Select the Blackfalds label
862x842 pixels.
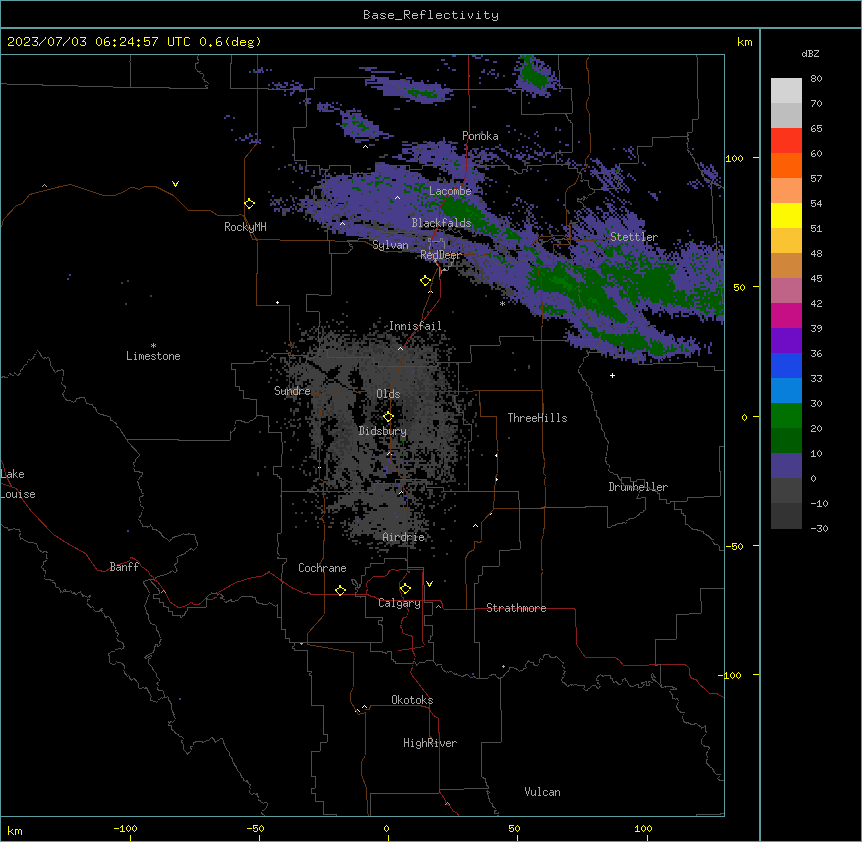[441, 223]
